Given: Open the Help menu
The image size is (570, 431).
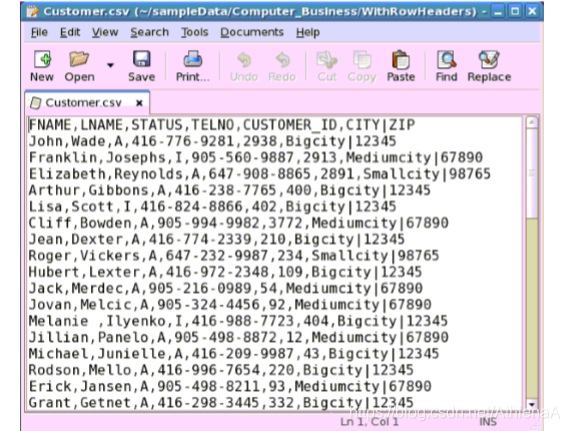Looking at the screenshot, I should pos(308,32).
